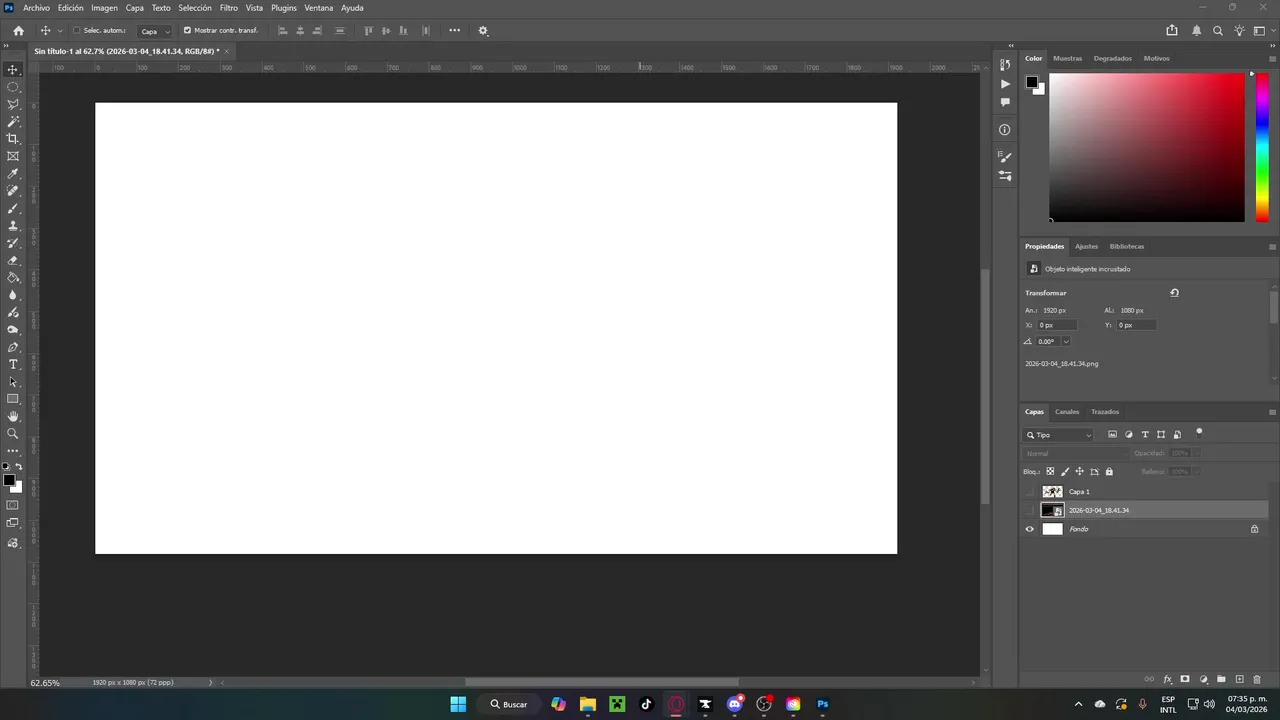Select the History Brush tool

(x=13, y=243)
